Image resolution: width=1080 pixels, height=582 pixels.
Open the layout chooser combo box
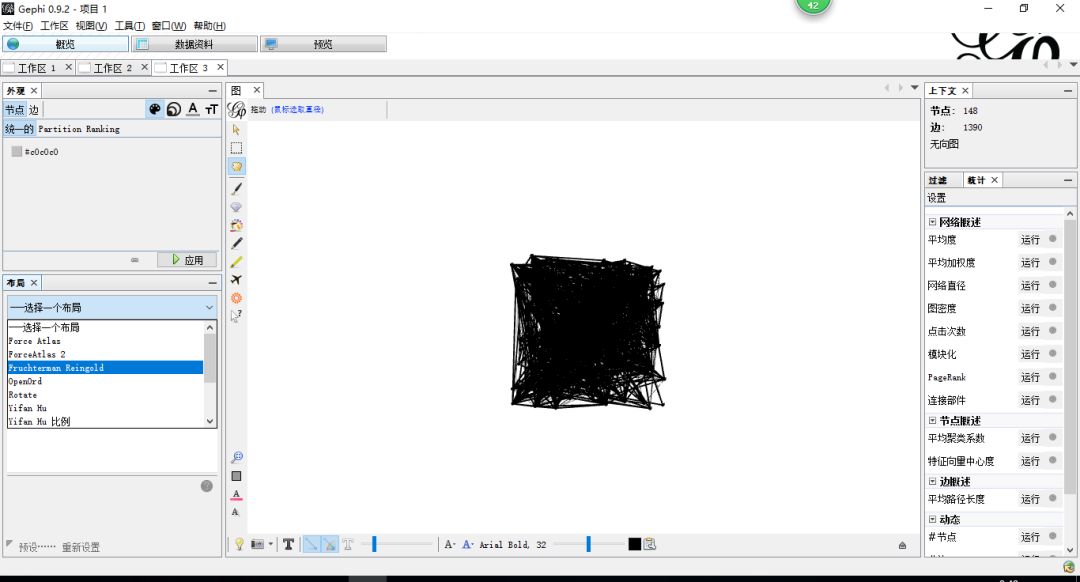pyautogui.click(x=112, y=307)
